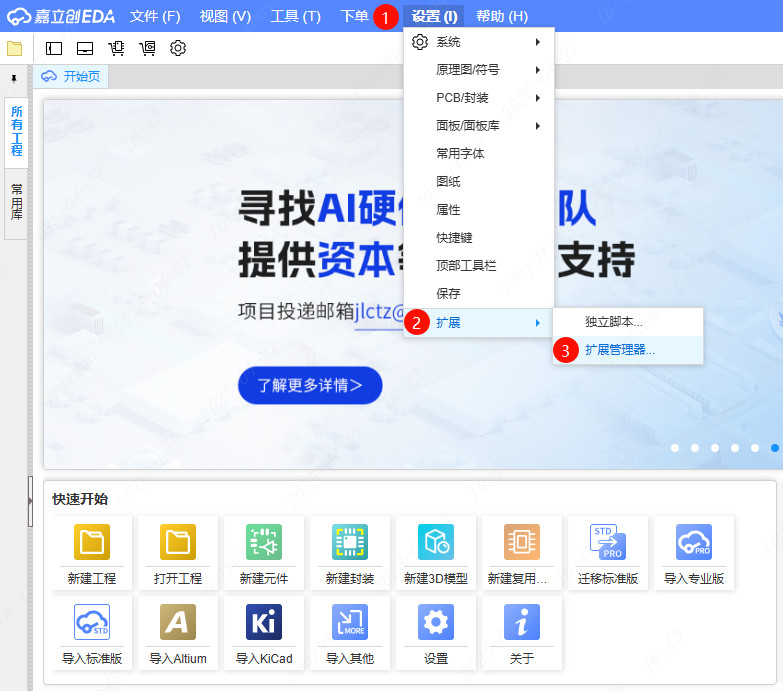Select the last banner carousel dot
The width and height of the screenshot is (783, 691).
(775, 448)
